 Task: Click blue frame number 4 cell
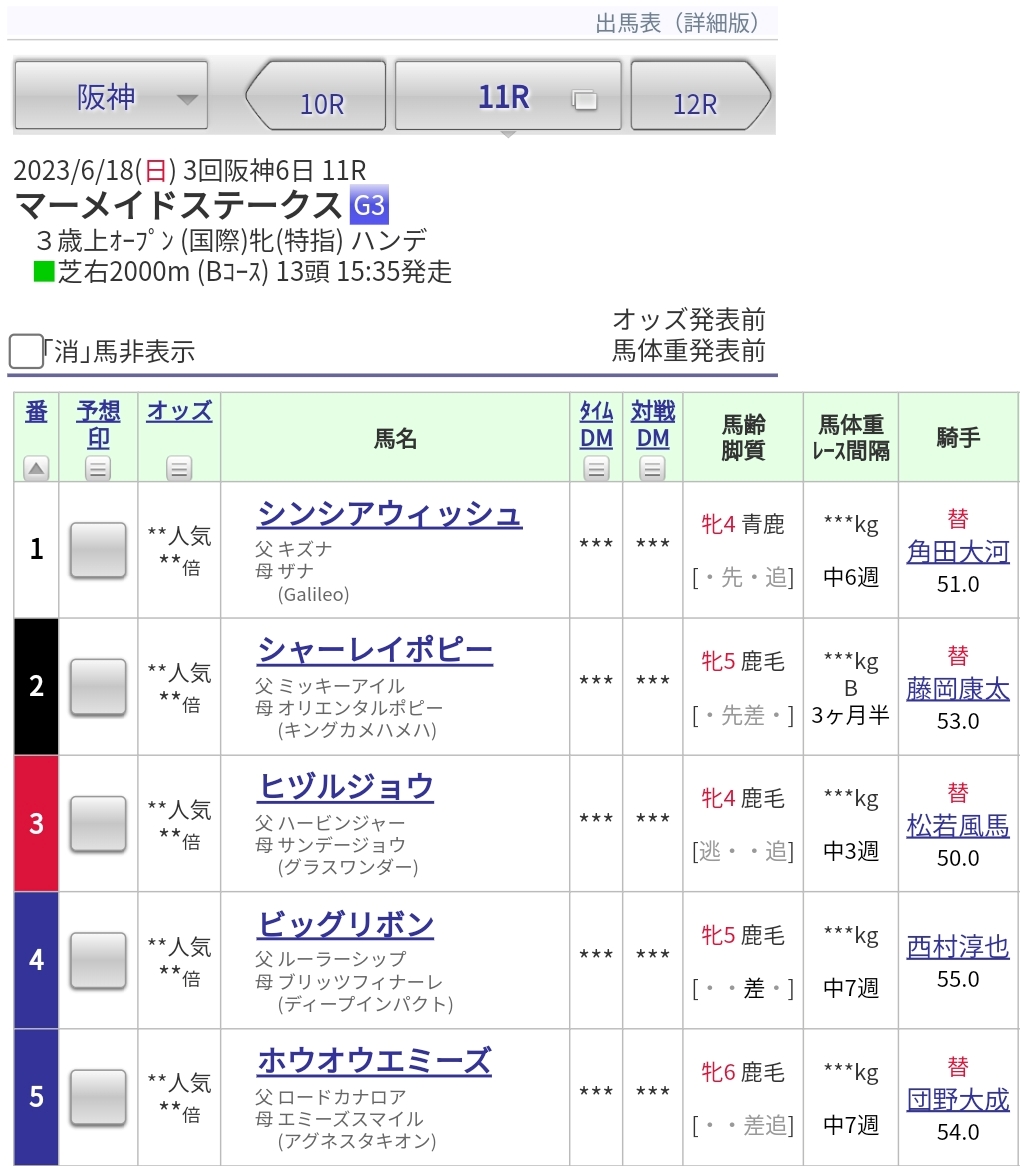click(36, 960)
